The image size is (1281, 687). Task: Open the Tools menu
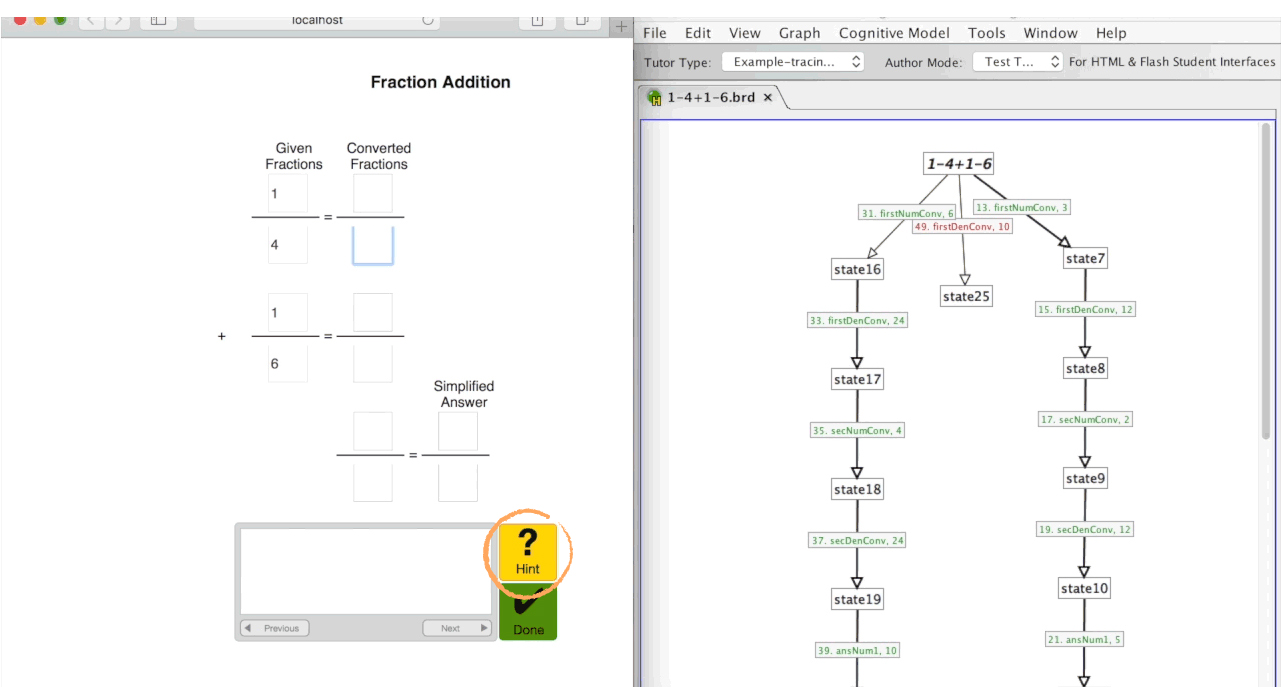pos(986,33)
